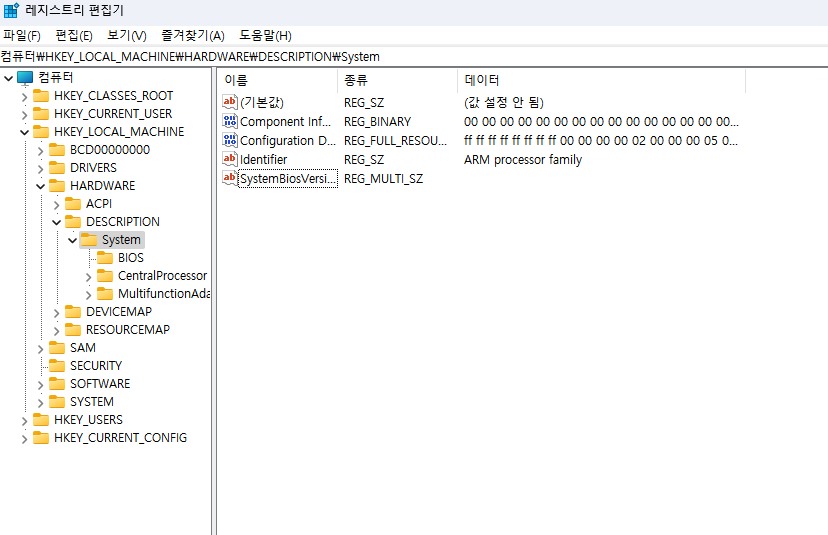
Task: Collapse the HARDWARE key
Action: coord(41,186)
